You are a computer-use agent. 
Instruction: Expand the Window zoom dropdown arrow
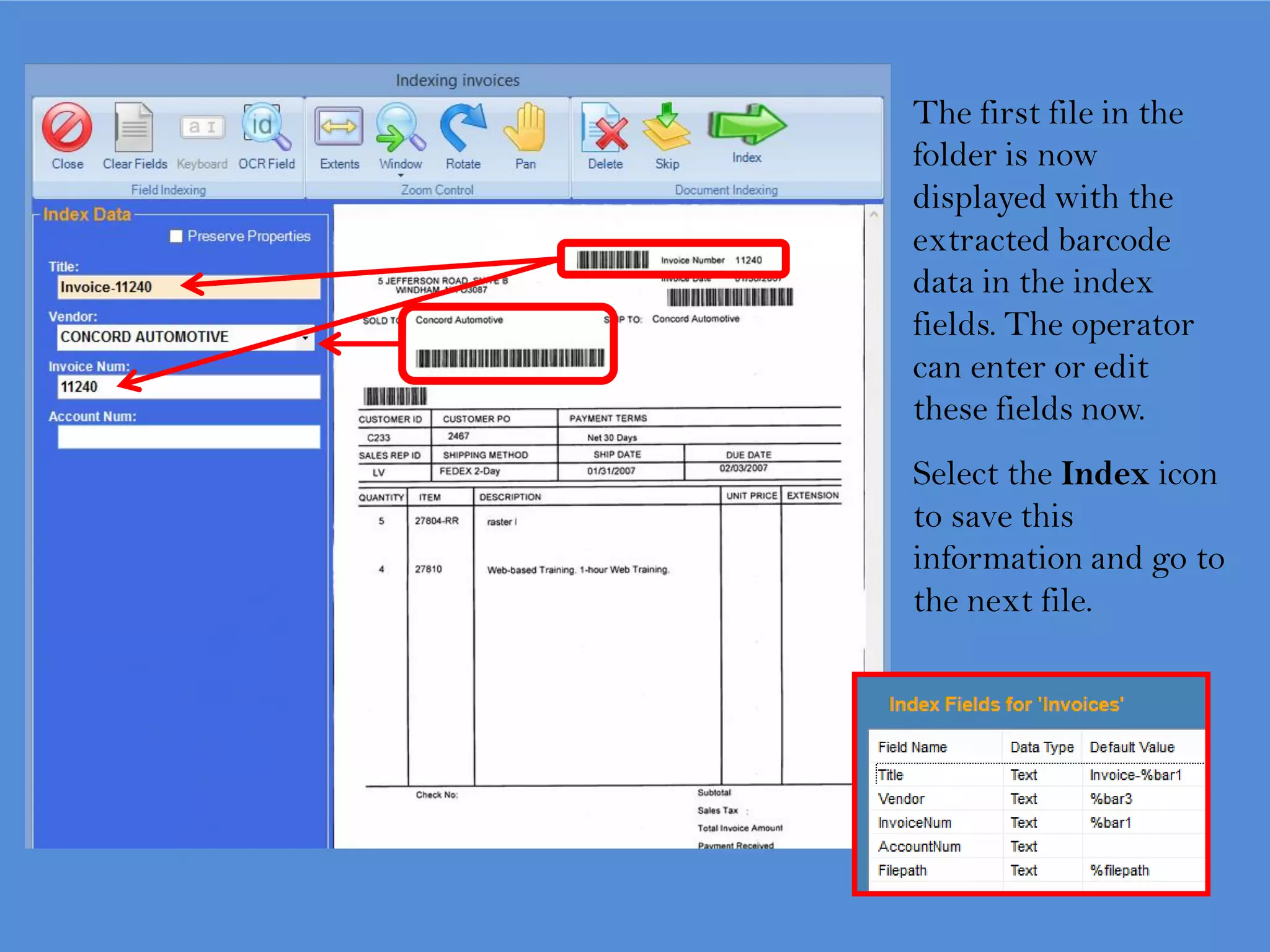tap(401, 176)
